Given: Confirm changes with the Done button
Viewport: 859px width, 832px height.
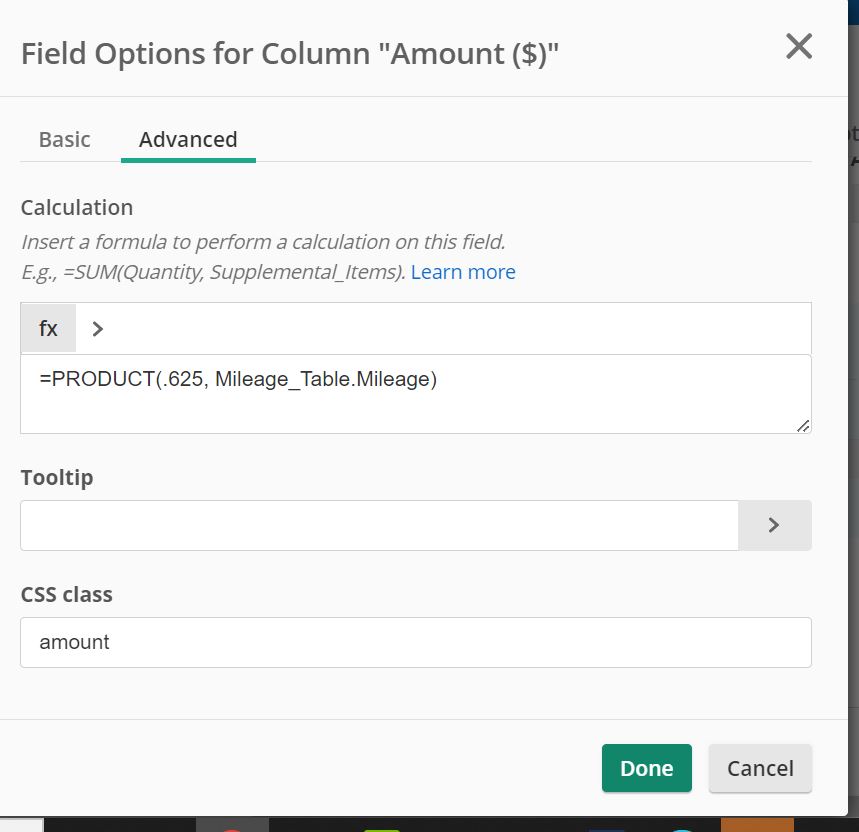Looking at the screenshot, I should click(x=646, y=768).
